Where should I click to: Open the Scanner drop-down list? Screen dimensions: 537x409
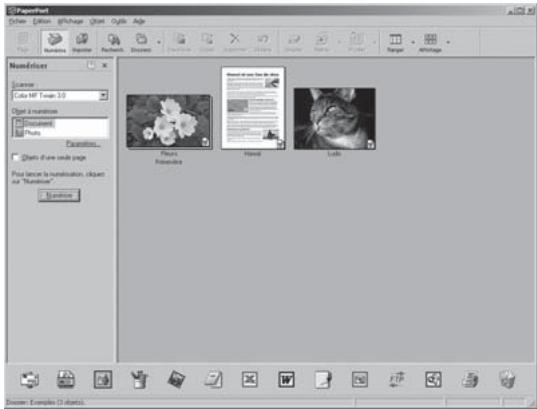(103, 95)
